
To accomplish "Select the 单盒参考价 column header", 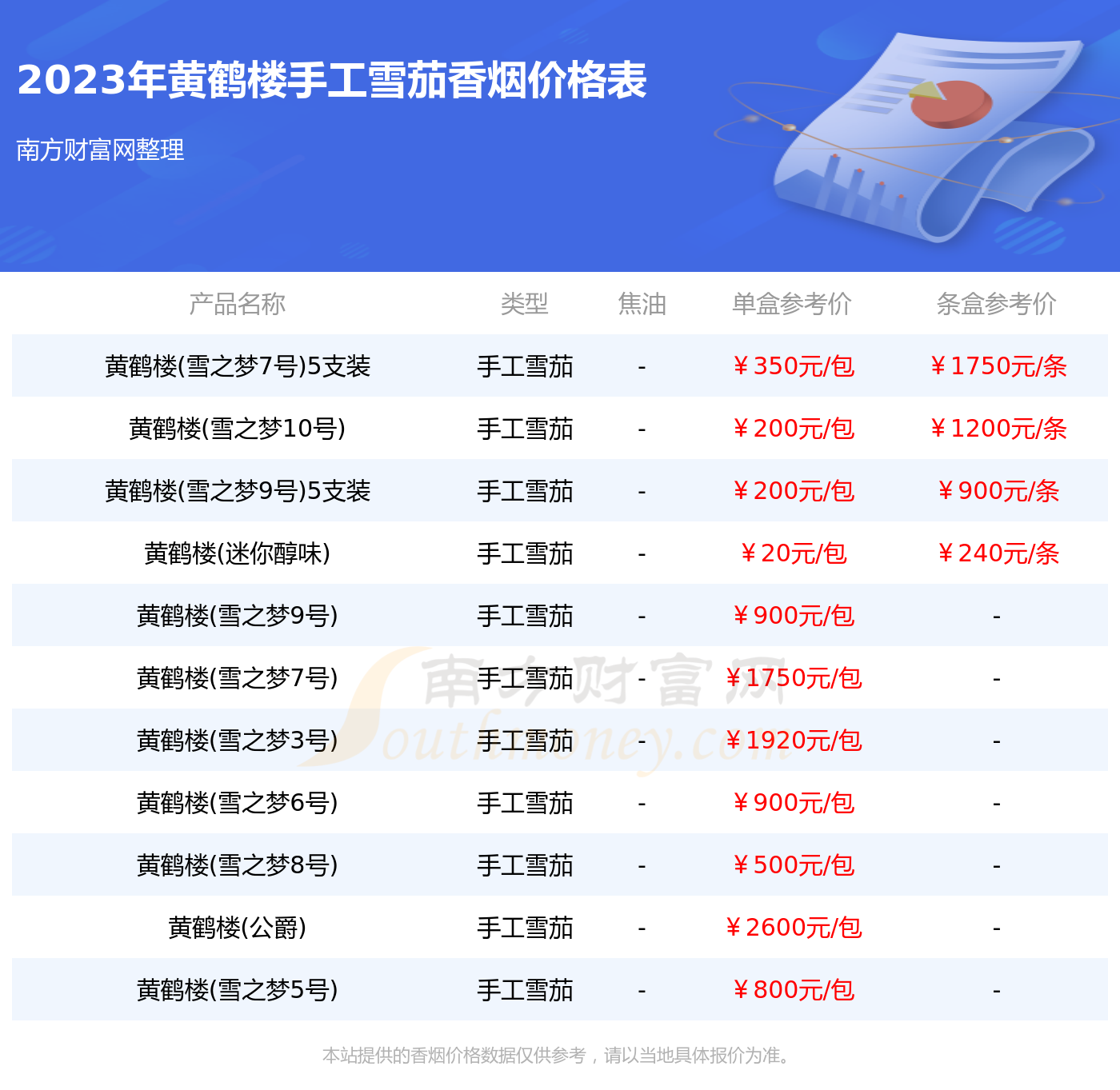I will point(792,304).
